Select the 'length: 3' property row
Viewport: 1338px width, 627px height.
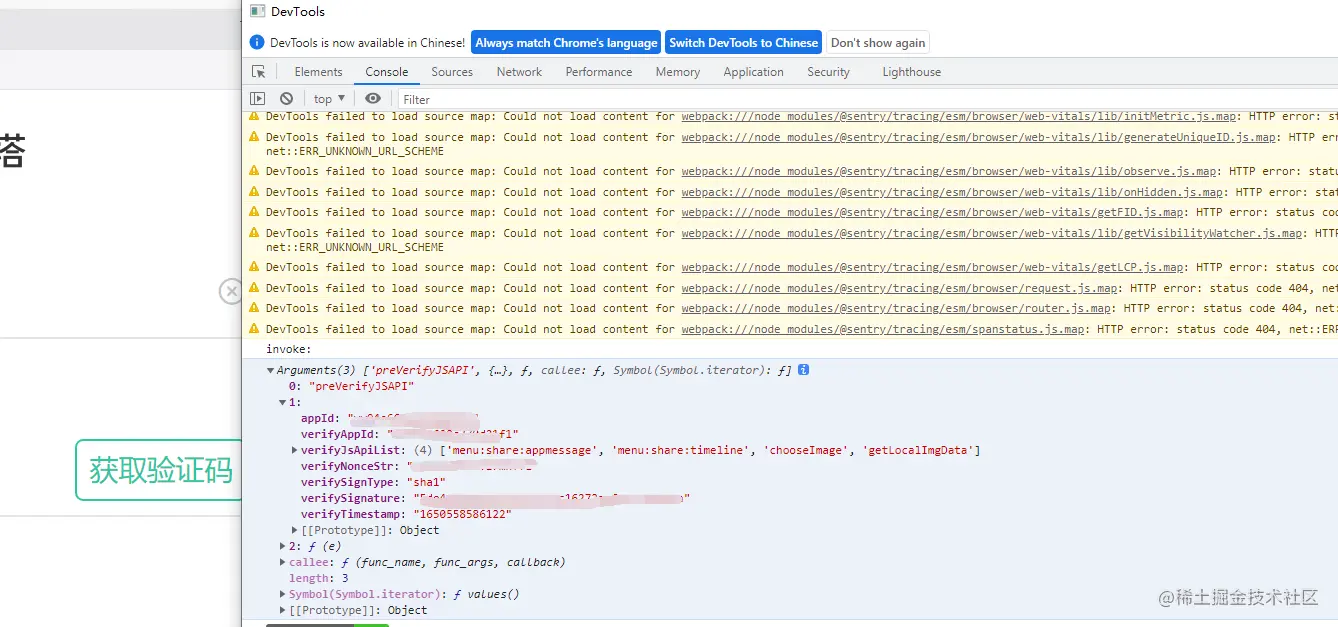(319, 578)
